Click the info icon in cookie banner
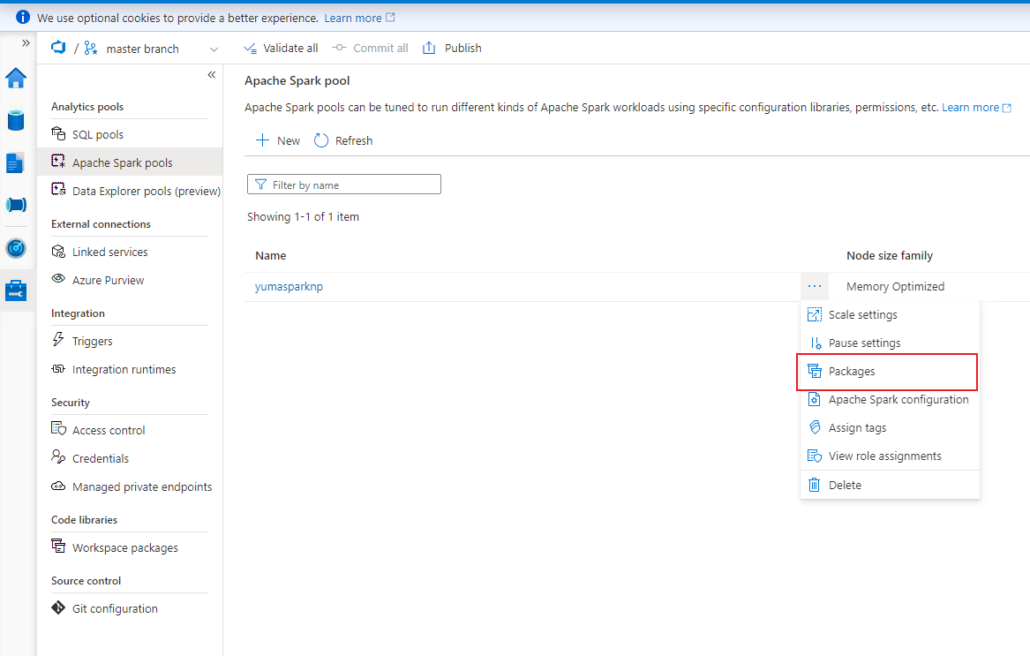Image resolution: width=1030 pixels, height=656 pixels. 22,18
